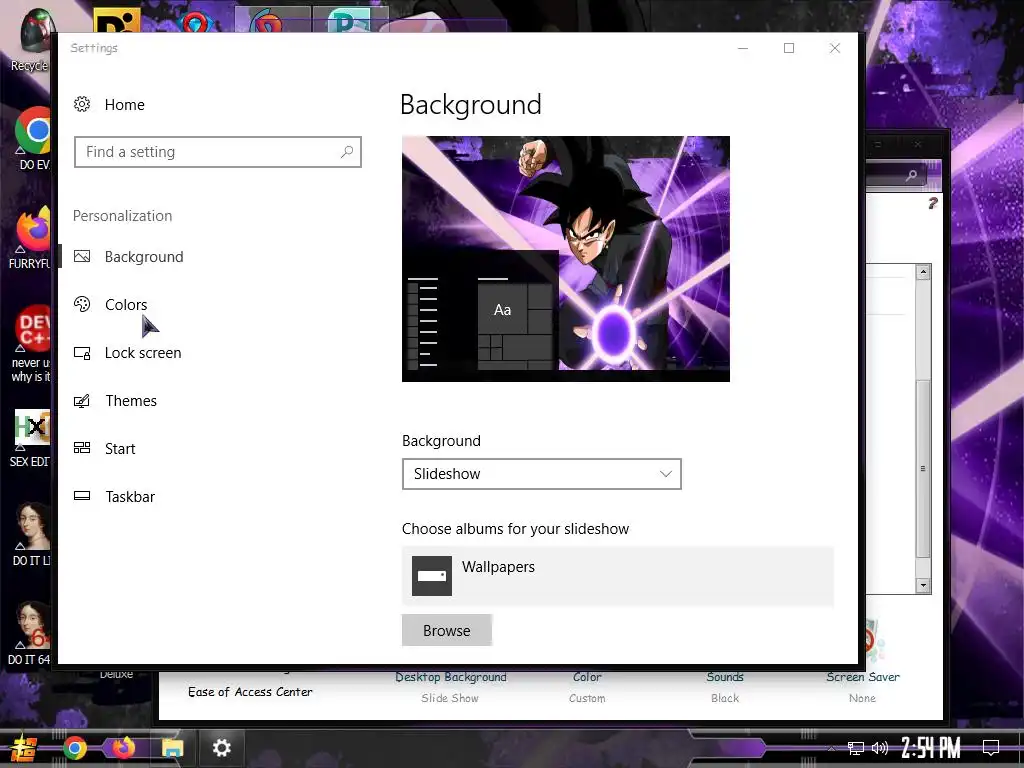Click the Settings gear taskbar icon
The width and height of the screenshot is (1024, 768).
pos(221,748)
